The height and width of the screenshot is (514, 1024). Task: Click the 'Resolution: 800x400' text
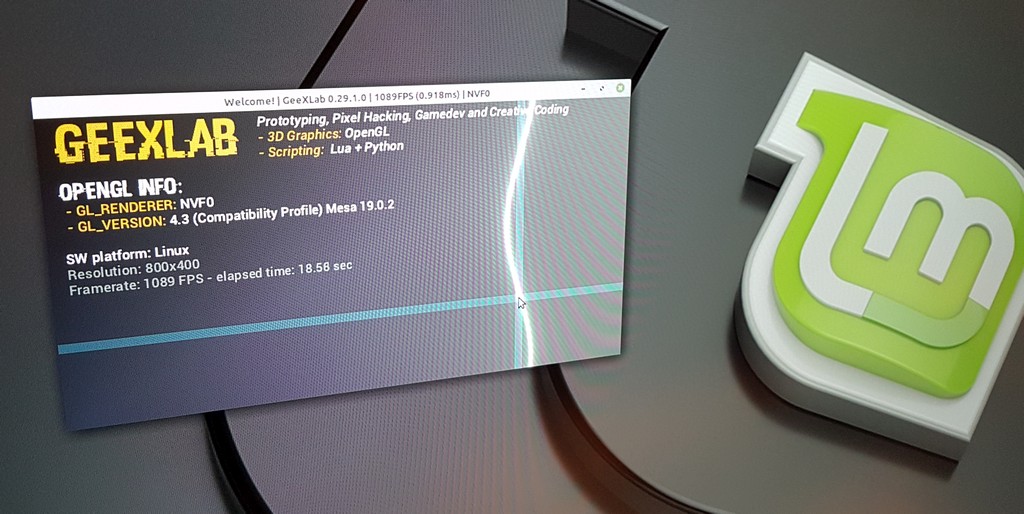pyautogui.click(x=133, y=268)
